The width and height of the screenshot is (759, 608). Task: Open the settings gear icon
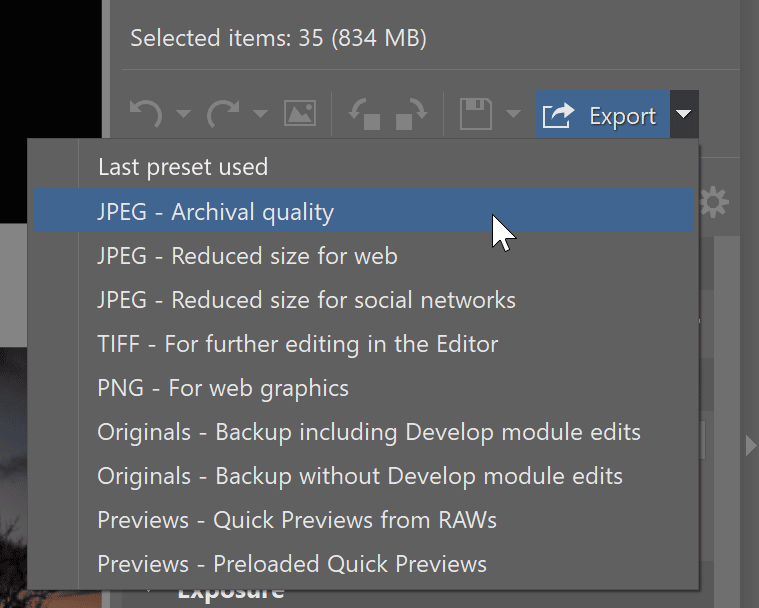tap(714, 202)
